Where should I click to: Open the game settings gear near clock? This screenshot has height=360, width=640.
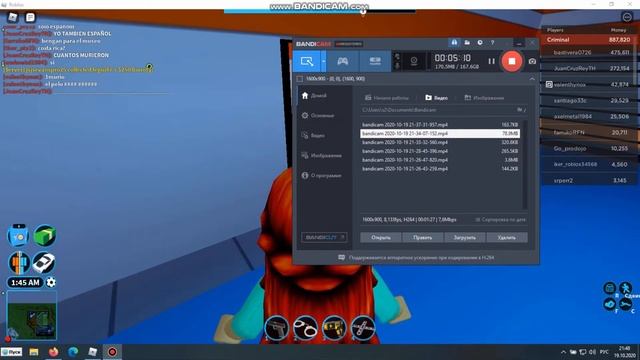point(51,282)
